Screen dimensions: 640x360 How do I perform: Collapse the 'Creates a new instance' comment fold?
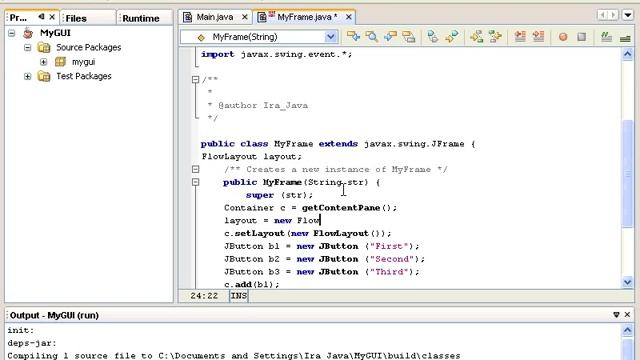click(x=196, y=169)
